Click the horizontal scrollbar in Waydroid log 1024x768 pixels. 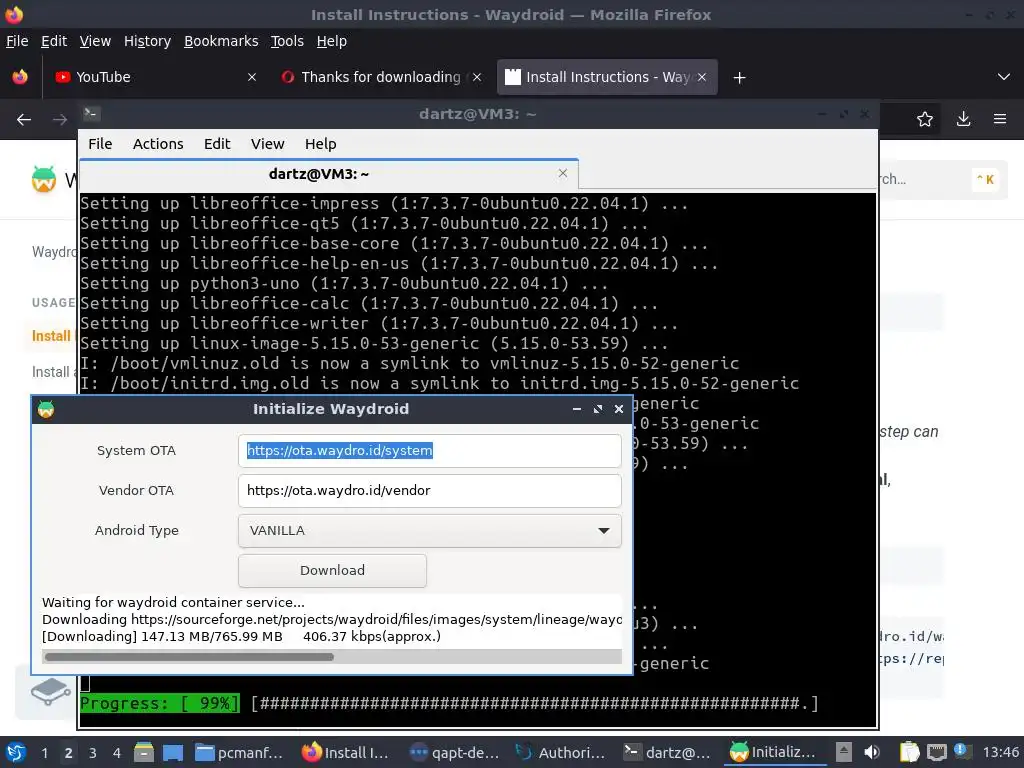click(189, 656)
